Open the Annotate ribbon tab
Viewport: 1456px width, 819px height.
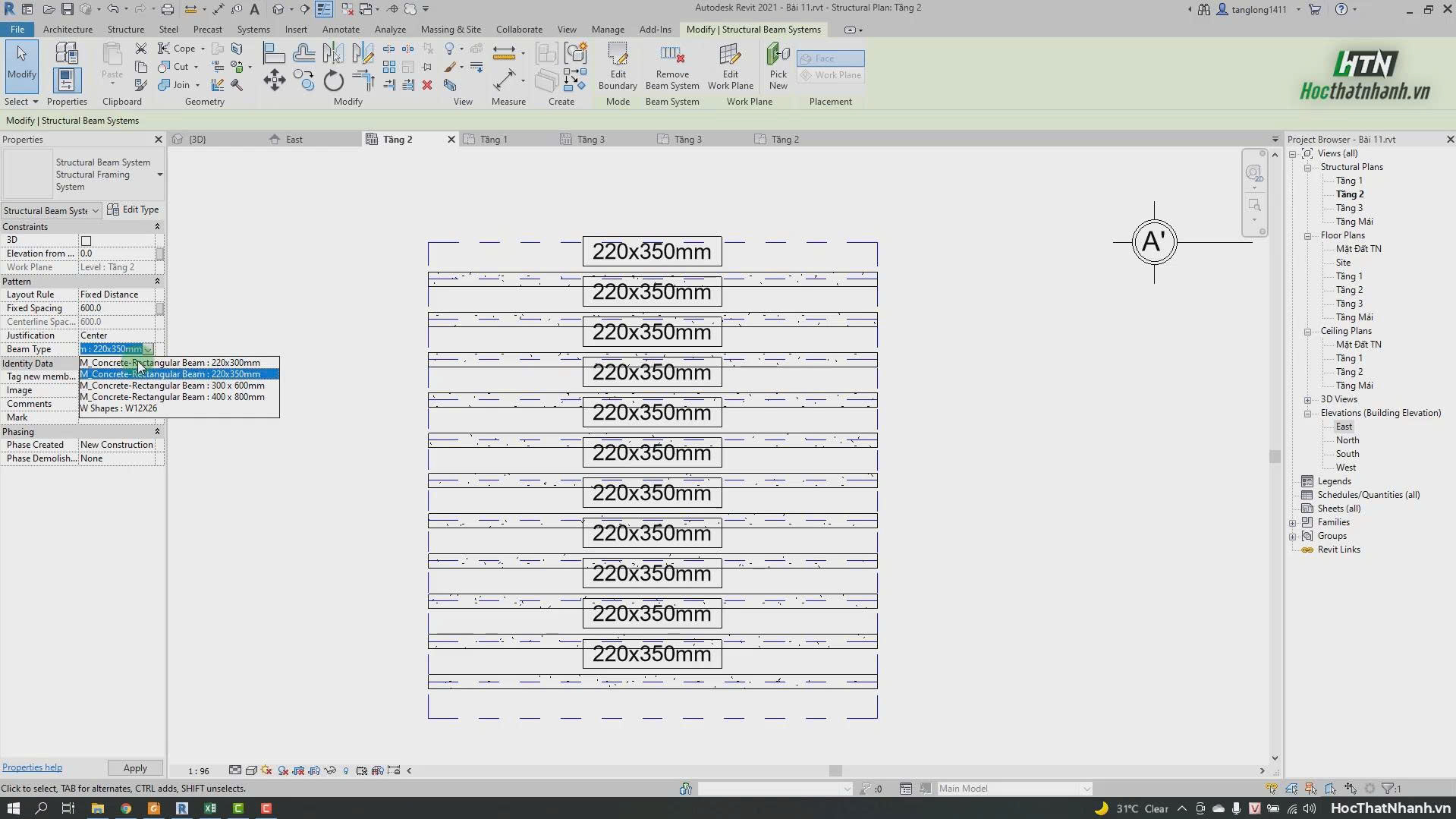(341, 30)
